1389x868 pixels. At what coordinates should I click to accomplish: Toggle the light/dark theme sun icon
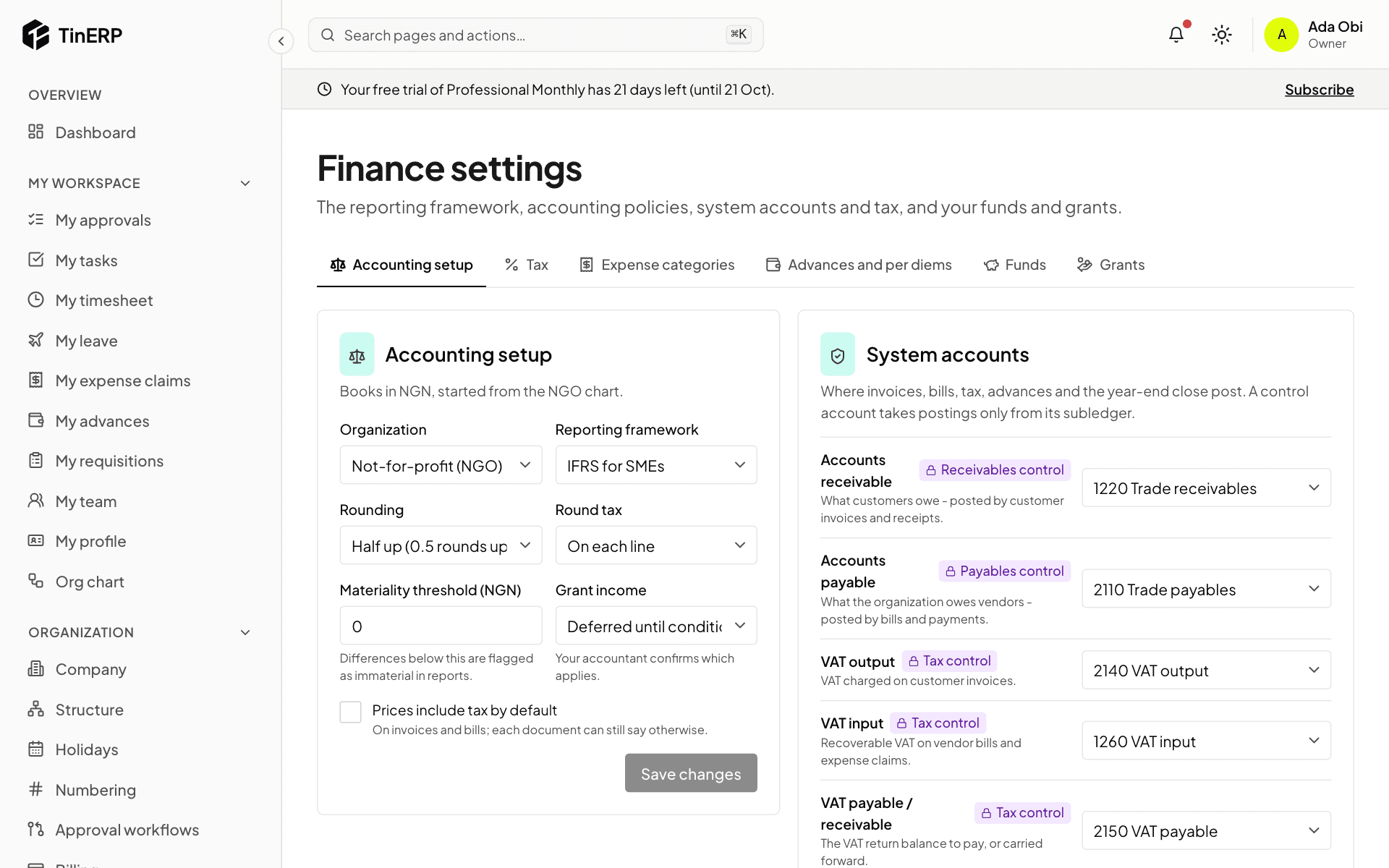click(1222, 35)
